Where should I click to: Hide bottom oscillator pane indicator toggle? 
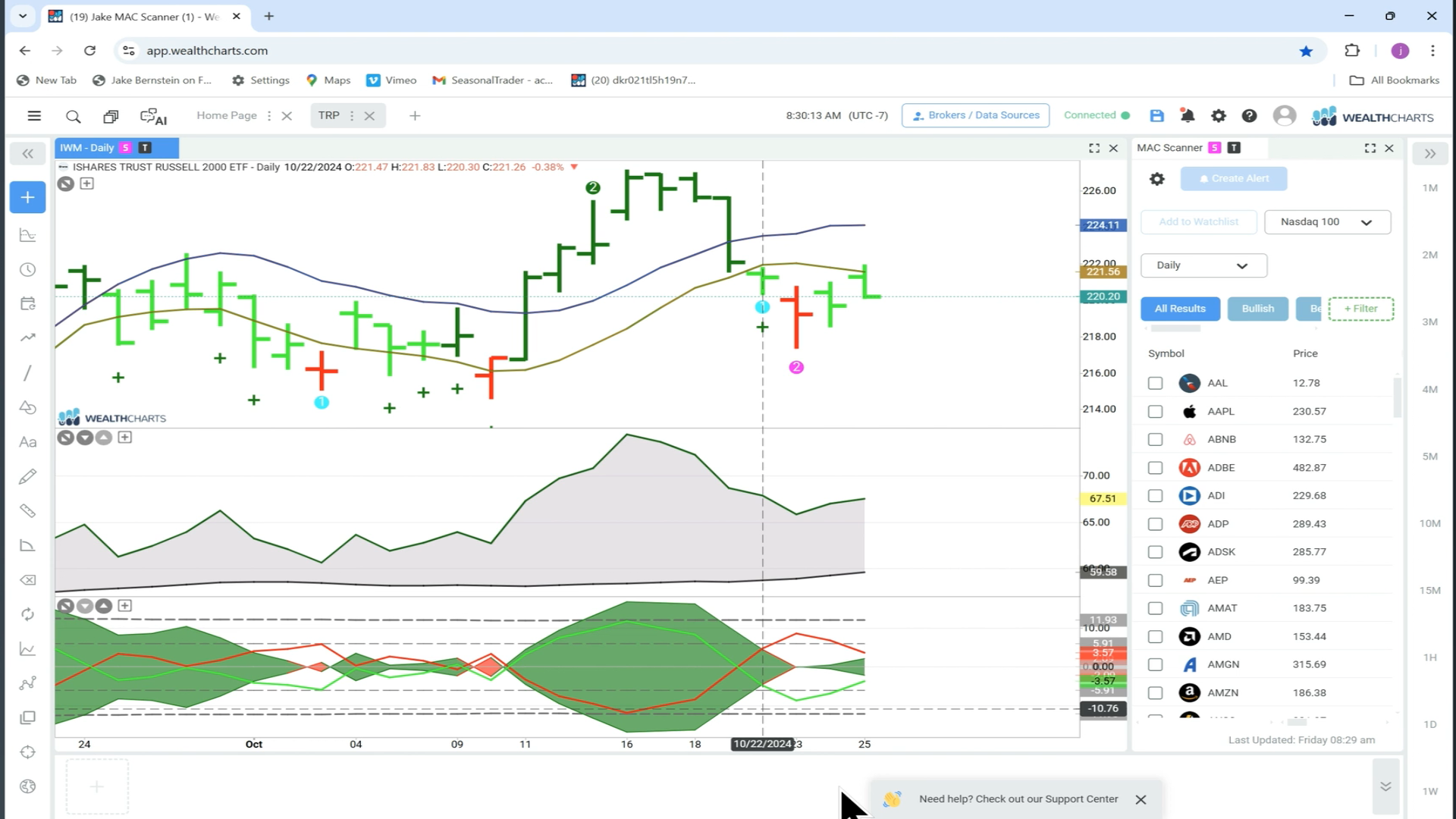coord(66,606)
